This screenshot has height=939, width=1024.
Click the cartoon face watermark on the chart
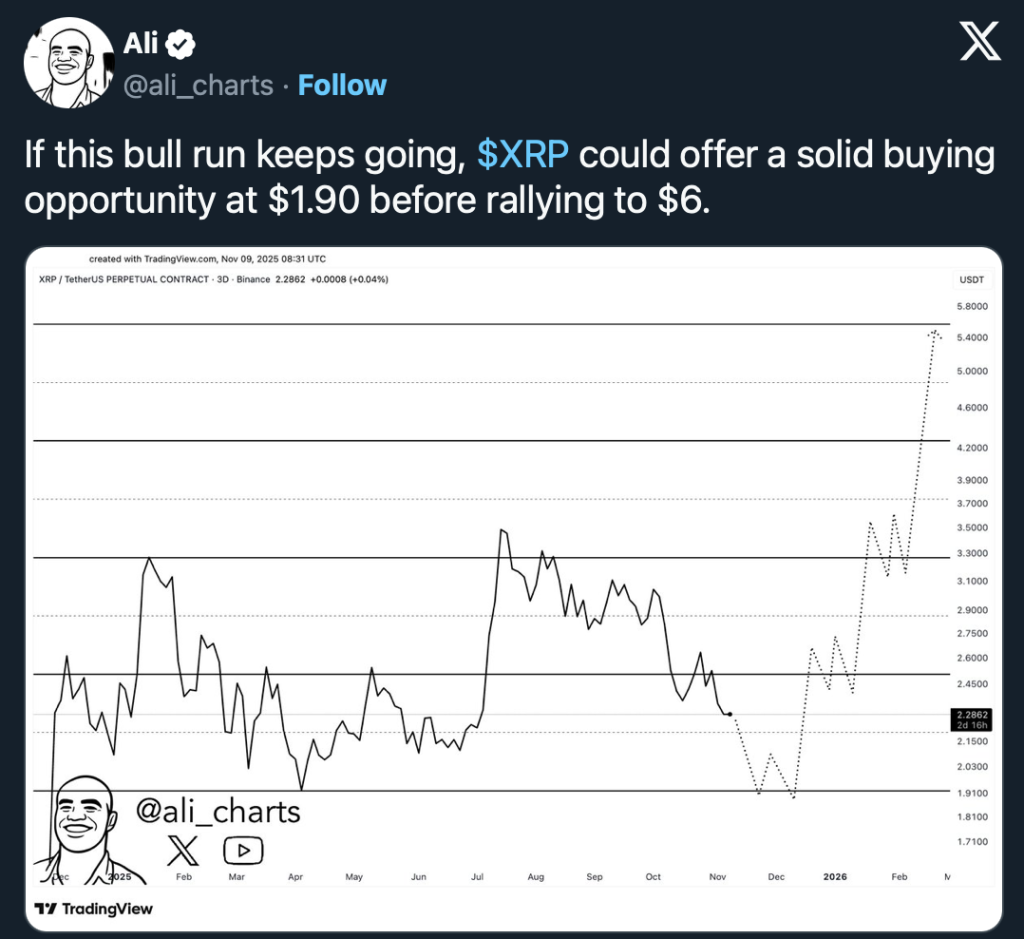pyautogui.click(x=85, y=817)
